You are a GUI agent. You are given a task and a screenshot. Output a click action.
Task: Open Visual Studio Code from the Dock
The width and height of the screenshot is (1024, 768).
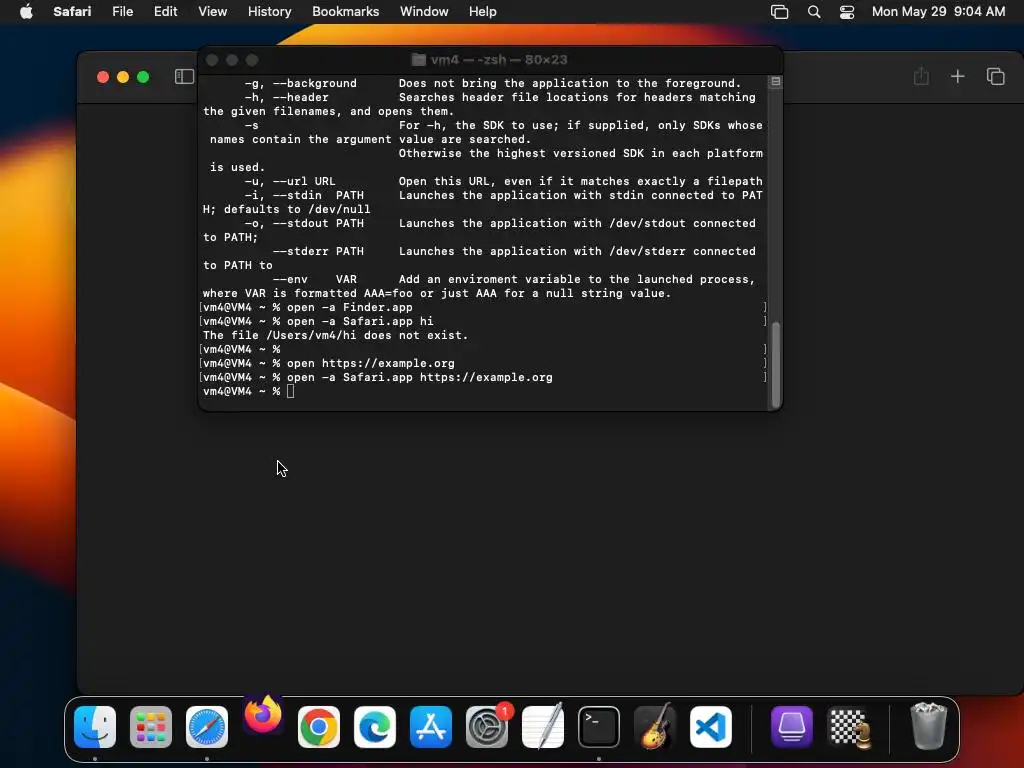[711, 727]
